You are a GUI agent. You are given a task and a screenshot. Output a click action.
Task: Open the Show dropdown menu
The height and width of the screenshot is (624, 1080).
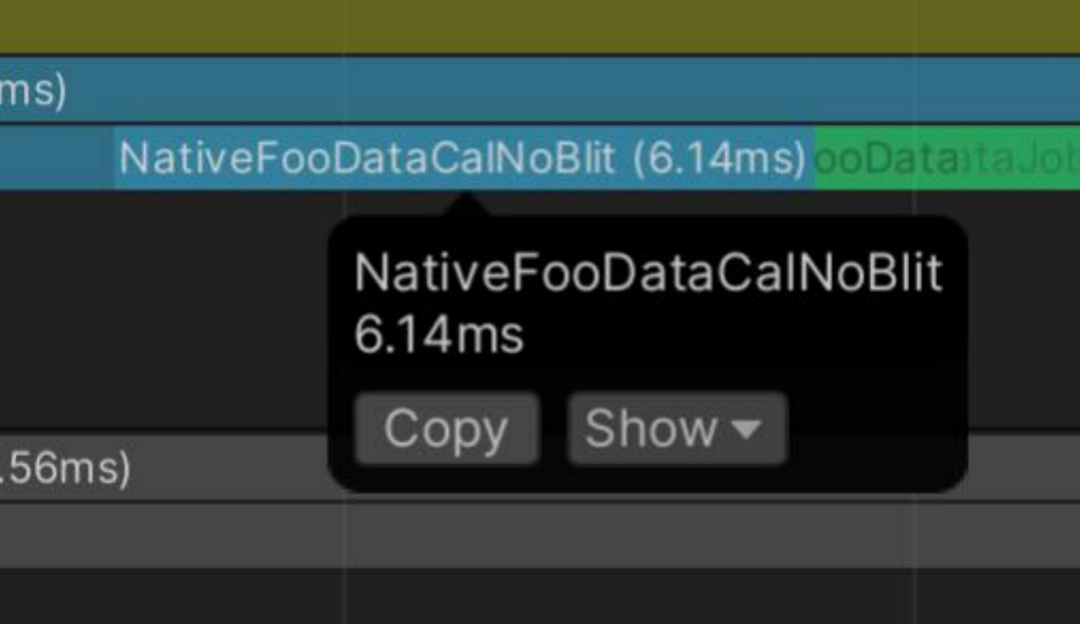tap(676, 429)
